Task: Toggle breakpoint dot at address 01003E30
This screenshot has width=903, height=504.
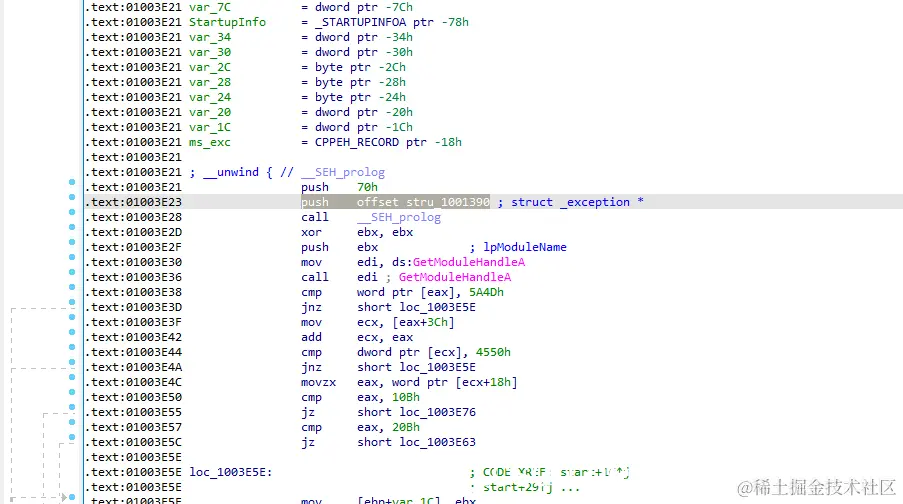Action: click(72, 257)
